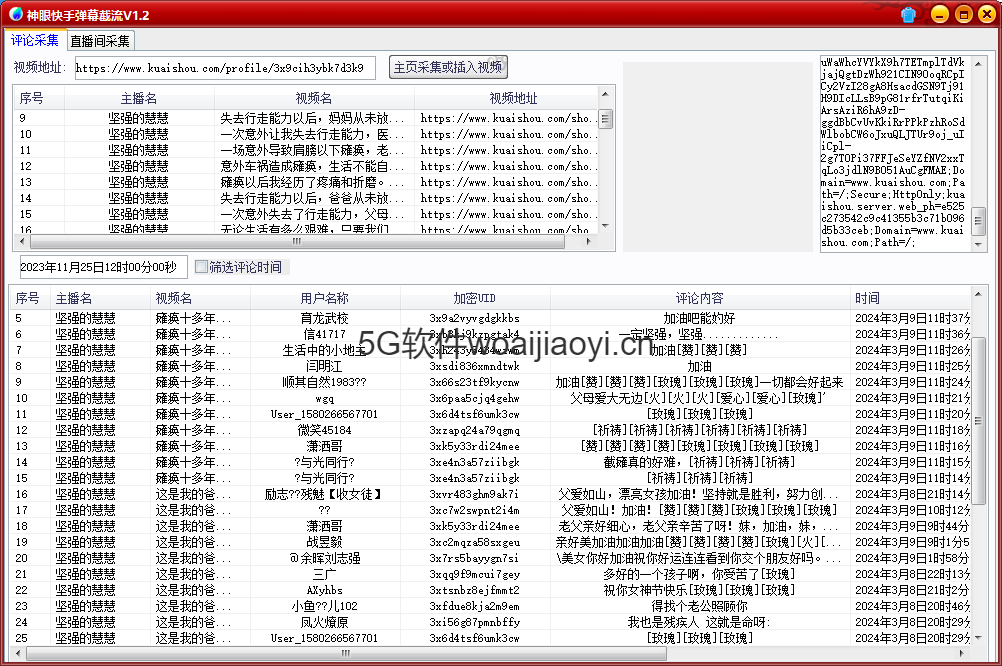Click the comments table 用户名称 column header

pos(325,298)
